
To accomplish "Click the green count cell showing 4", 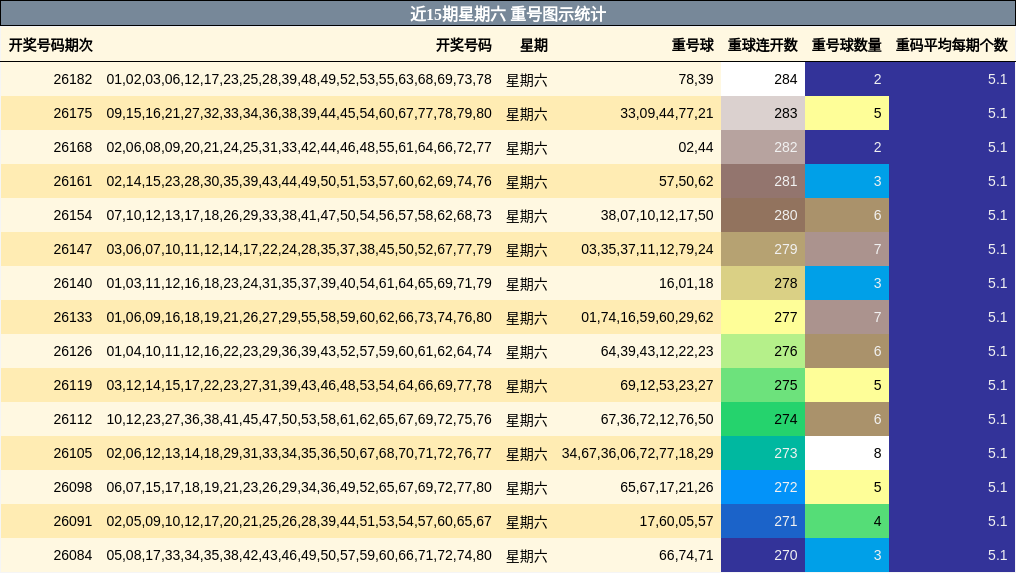I will tap(847, 521).
